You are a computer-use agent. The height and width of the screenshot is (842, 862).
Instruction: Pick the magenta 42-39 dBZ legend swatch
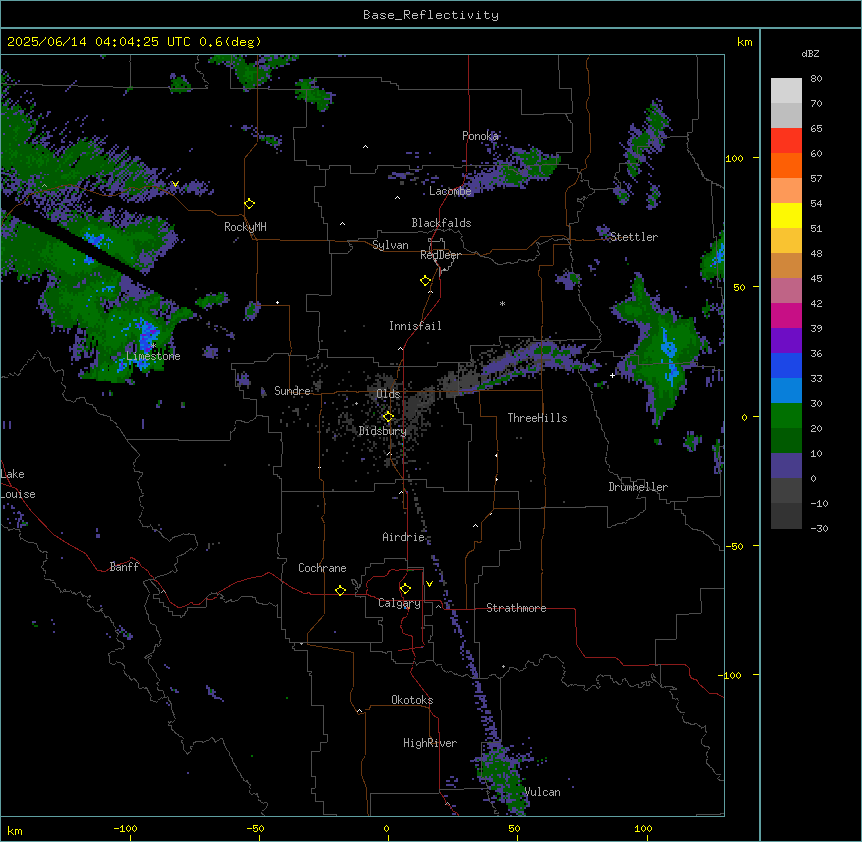(x=786, y=315)
